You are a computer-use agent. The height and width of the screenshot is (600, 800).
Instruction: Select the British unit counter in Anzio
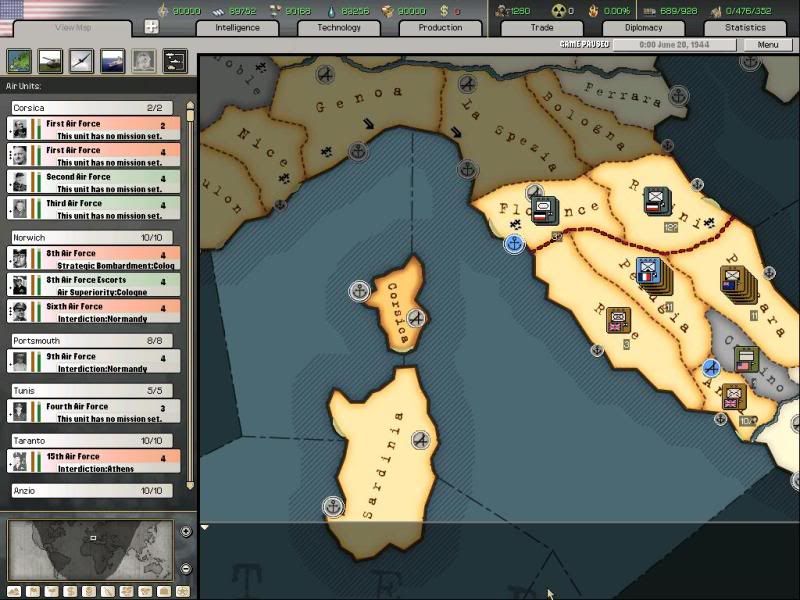click(x=734, y=396)
